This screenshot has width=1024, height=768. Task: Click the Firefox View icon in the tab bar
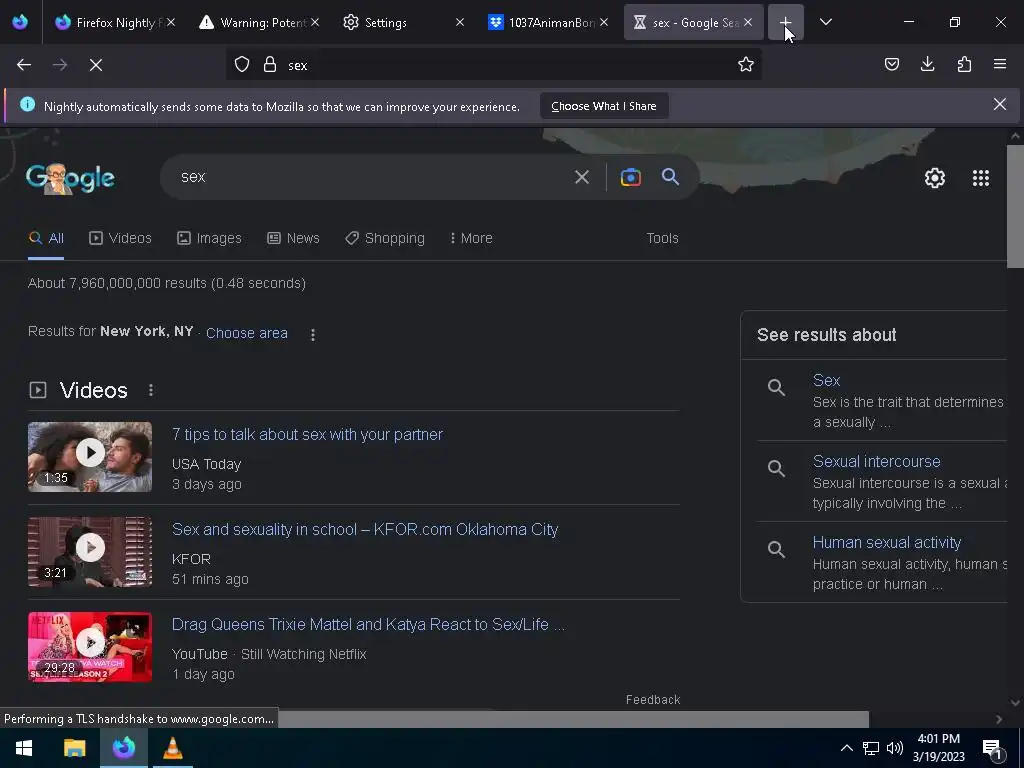pyautogui.click(x=20, y=22)
